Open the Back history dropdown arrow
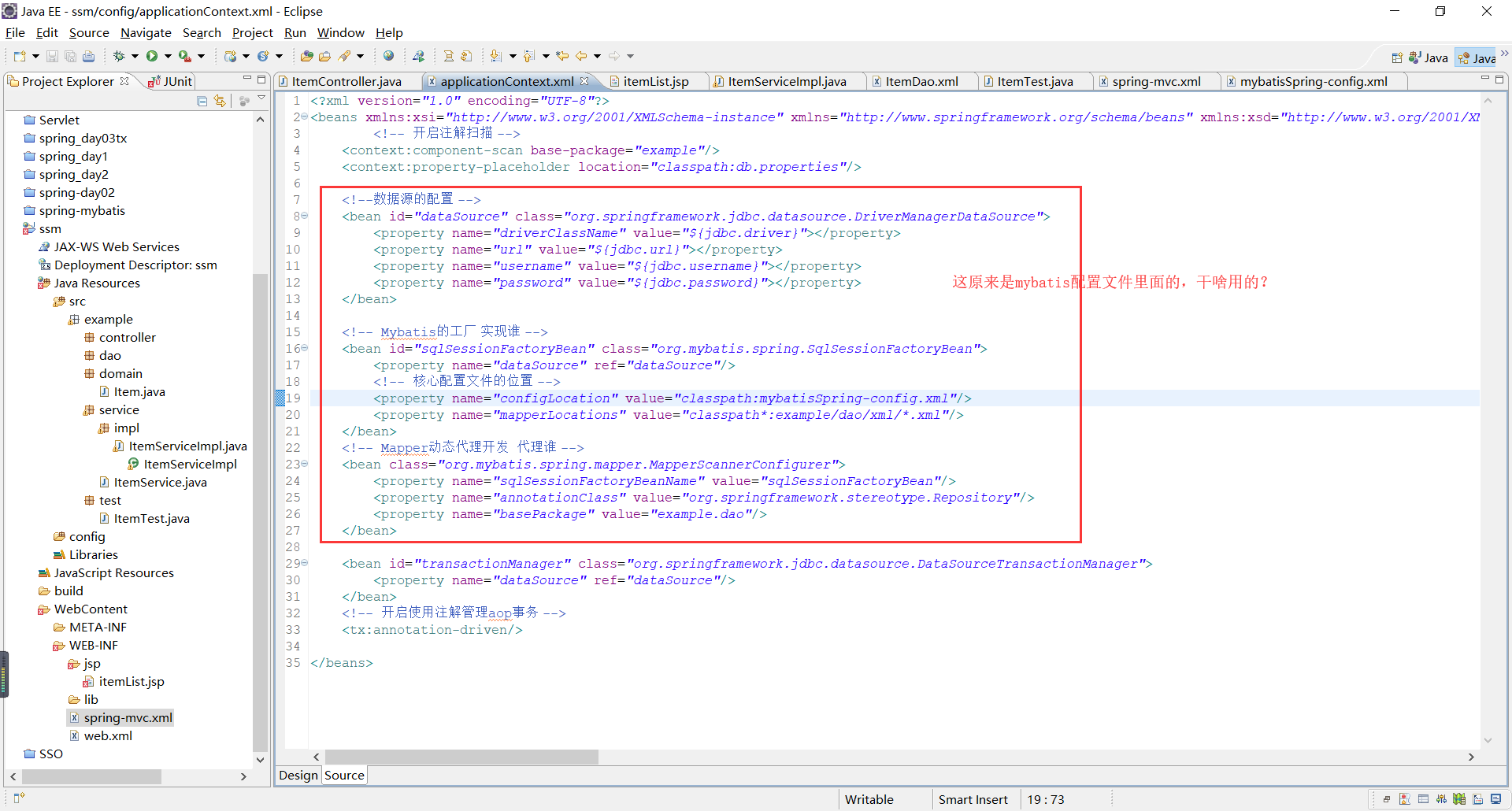The width and height of the screenshot is (1512, 811). pos(597,56)
